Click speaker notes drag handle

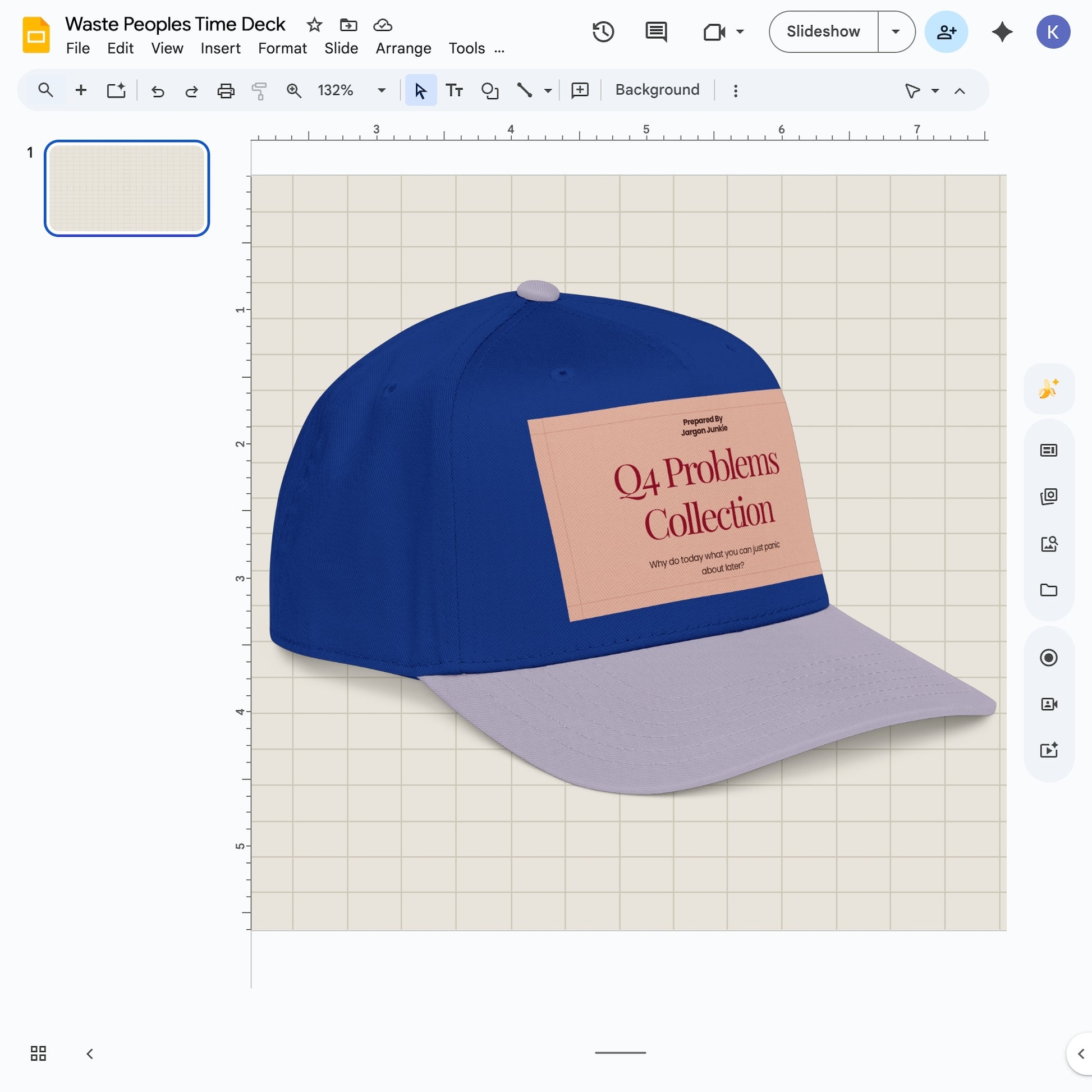[620, 1052]
